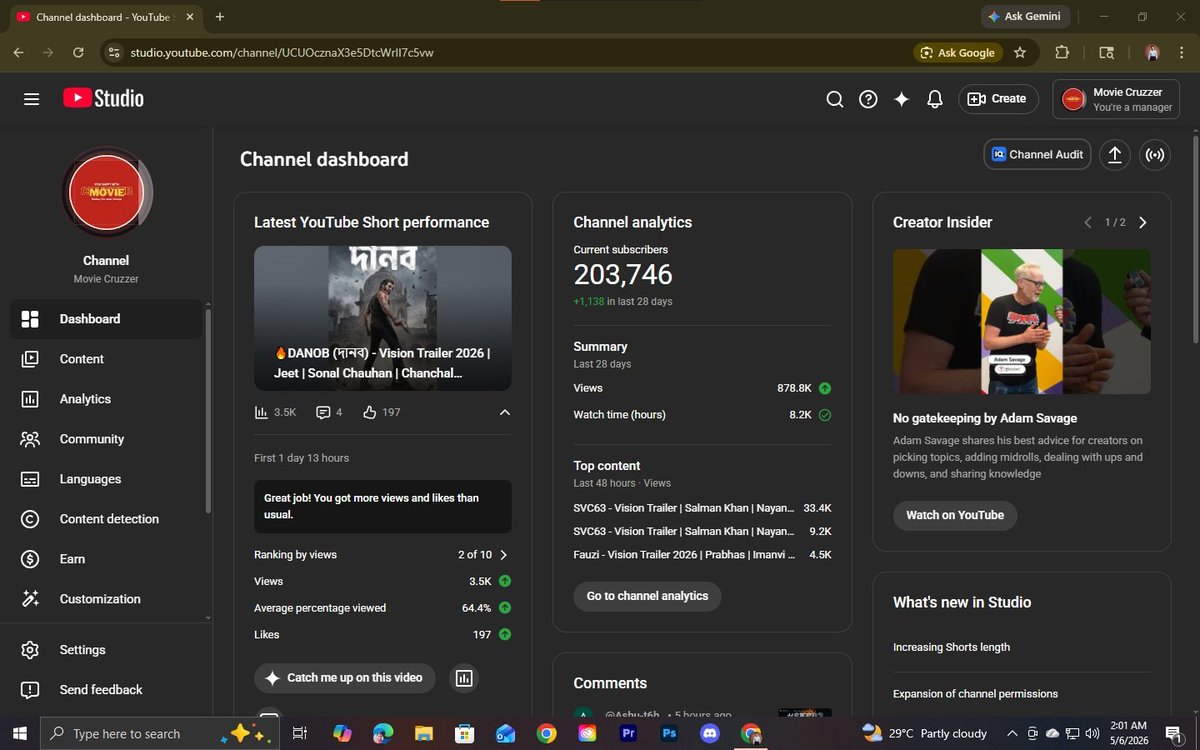Image resolution: width=1200 pixels, height=750 pixels.
Task: Open Analytics in the sidebar
Action: [x=106, y=399]
